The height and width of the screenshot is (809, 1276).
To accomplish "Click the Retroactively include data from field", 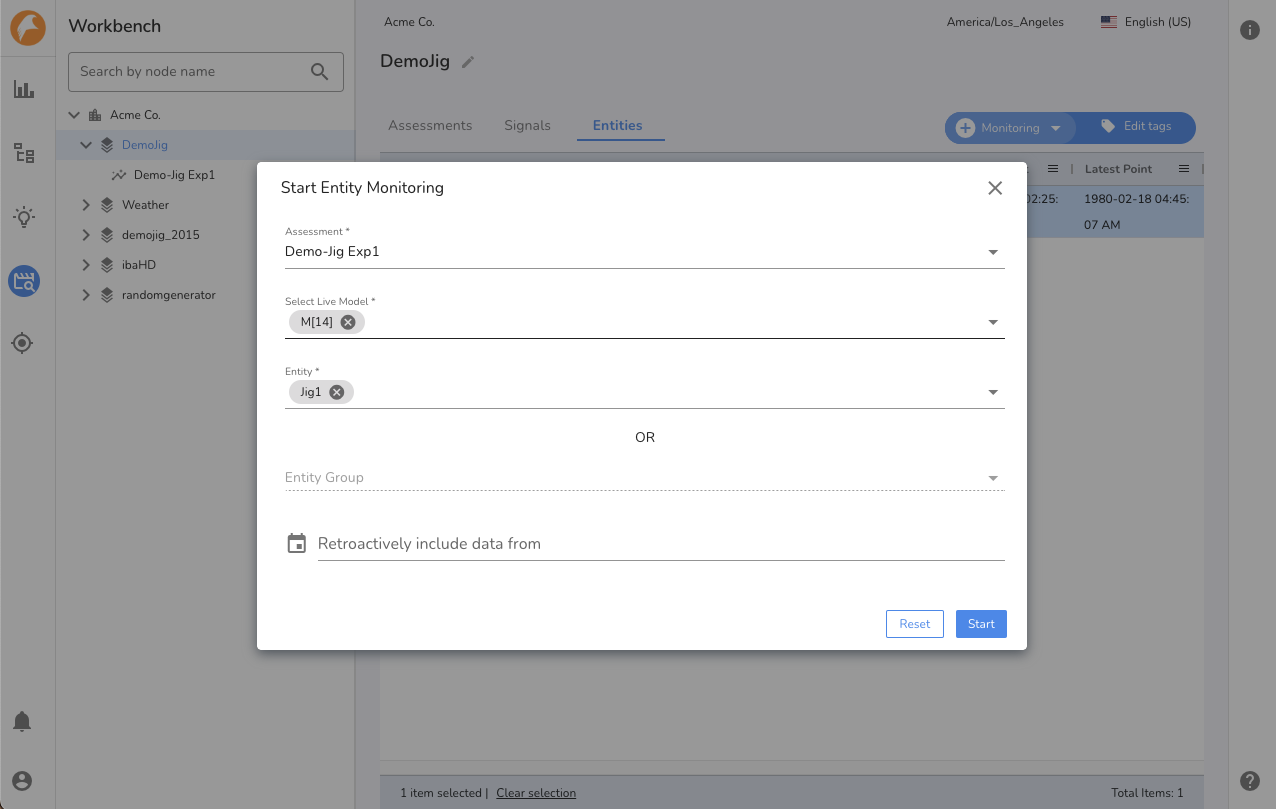I will [x=661, y=544].
